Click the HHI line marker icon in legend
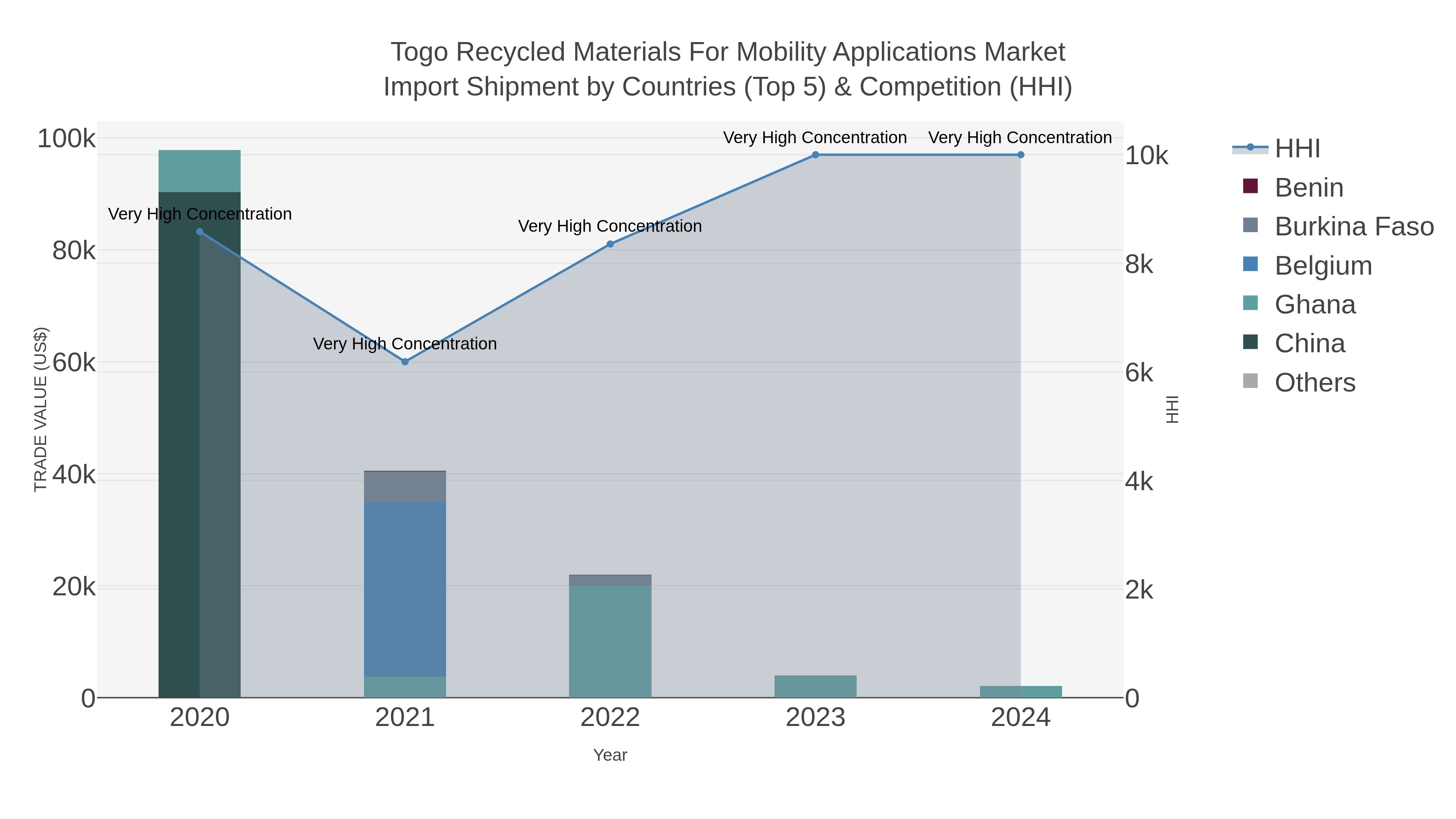This screenshot has height=819, width=1456. (1250, 148)
